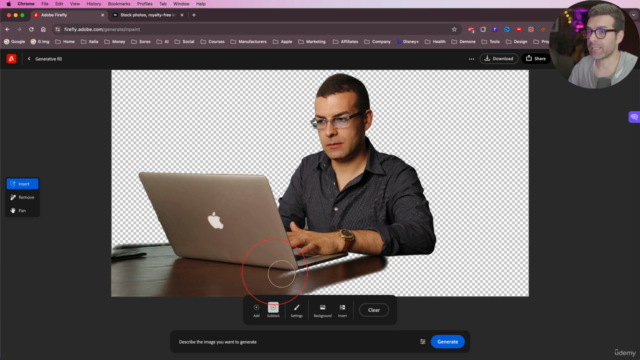Select the Background selection option
This screenshot has height=360, width=640.
[x=322, y=310]
